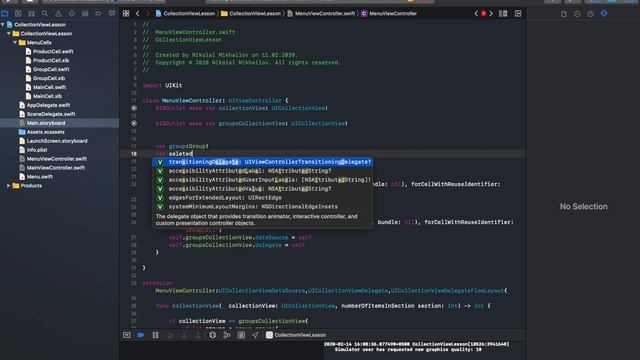
Task: Go back in editor history
Action: click(138, 13)
